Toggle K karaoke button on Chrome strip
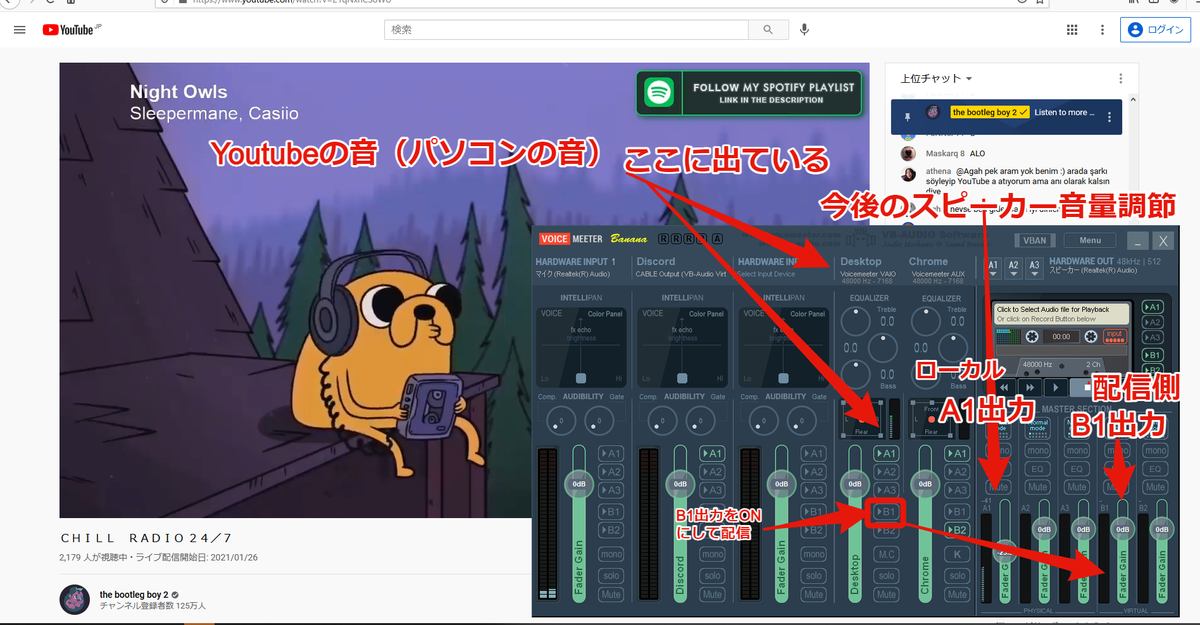 [957, 554]
